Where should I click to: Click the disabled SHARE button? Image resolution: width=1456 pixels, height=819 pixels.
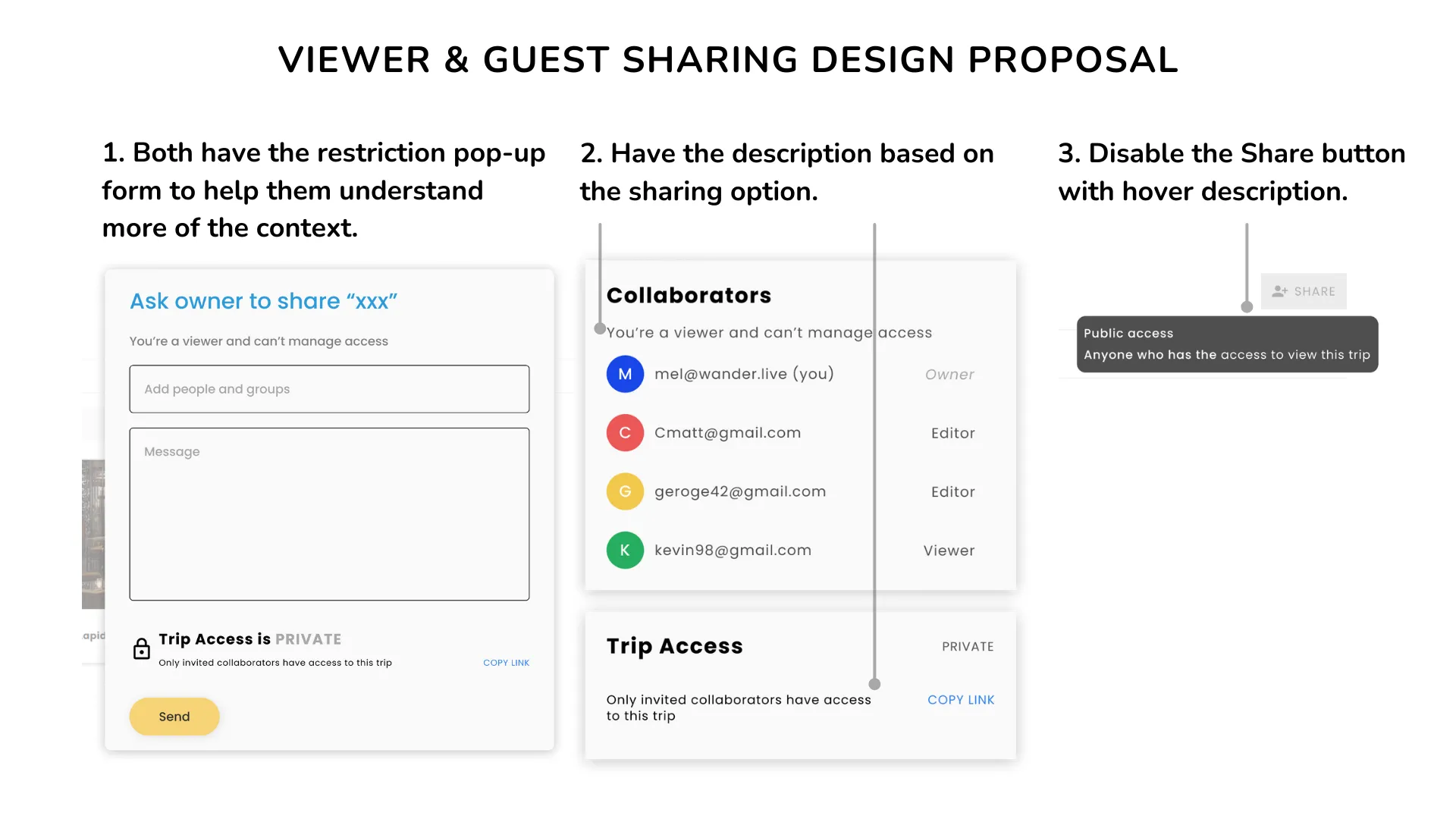1304,291
